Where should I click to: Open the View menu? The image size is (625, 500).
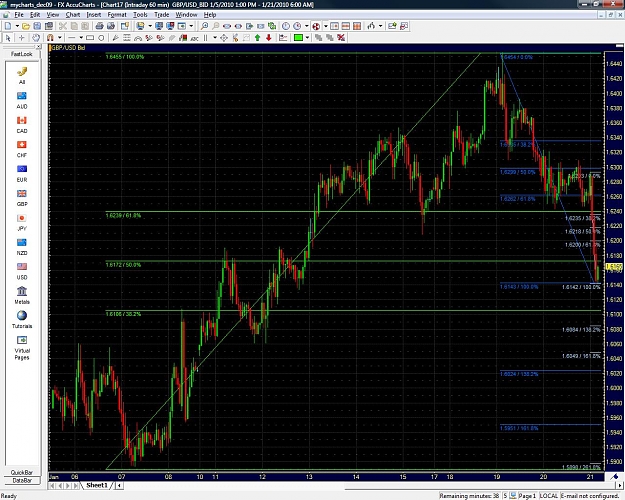click(x=53, y=15)
